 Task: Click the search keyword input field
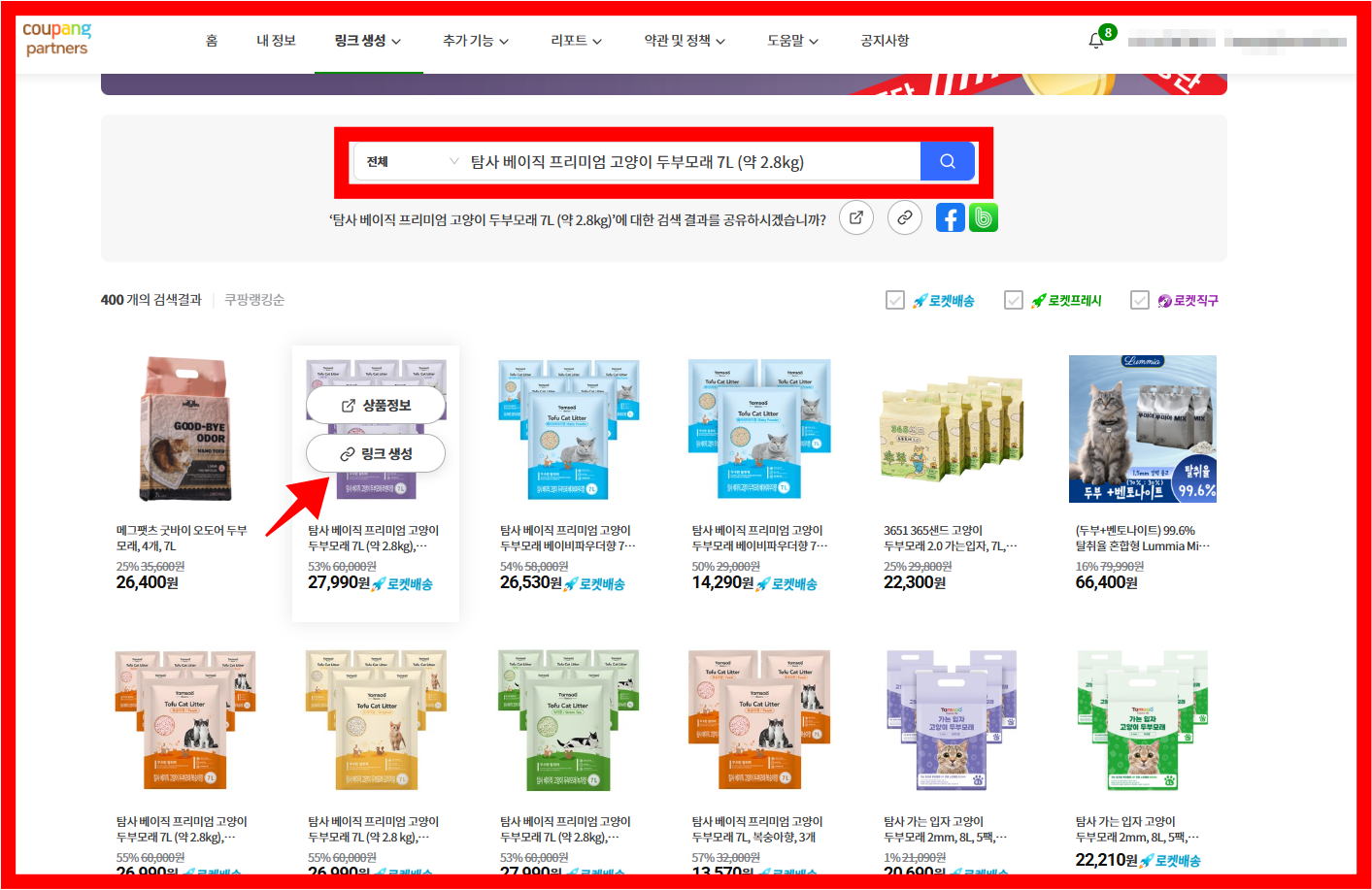click(693, 161)
